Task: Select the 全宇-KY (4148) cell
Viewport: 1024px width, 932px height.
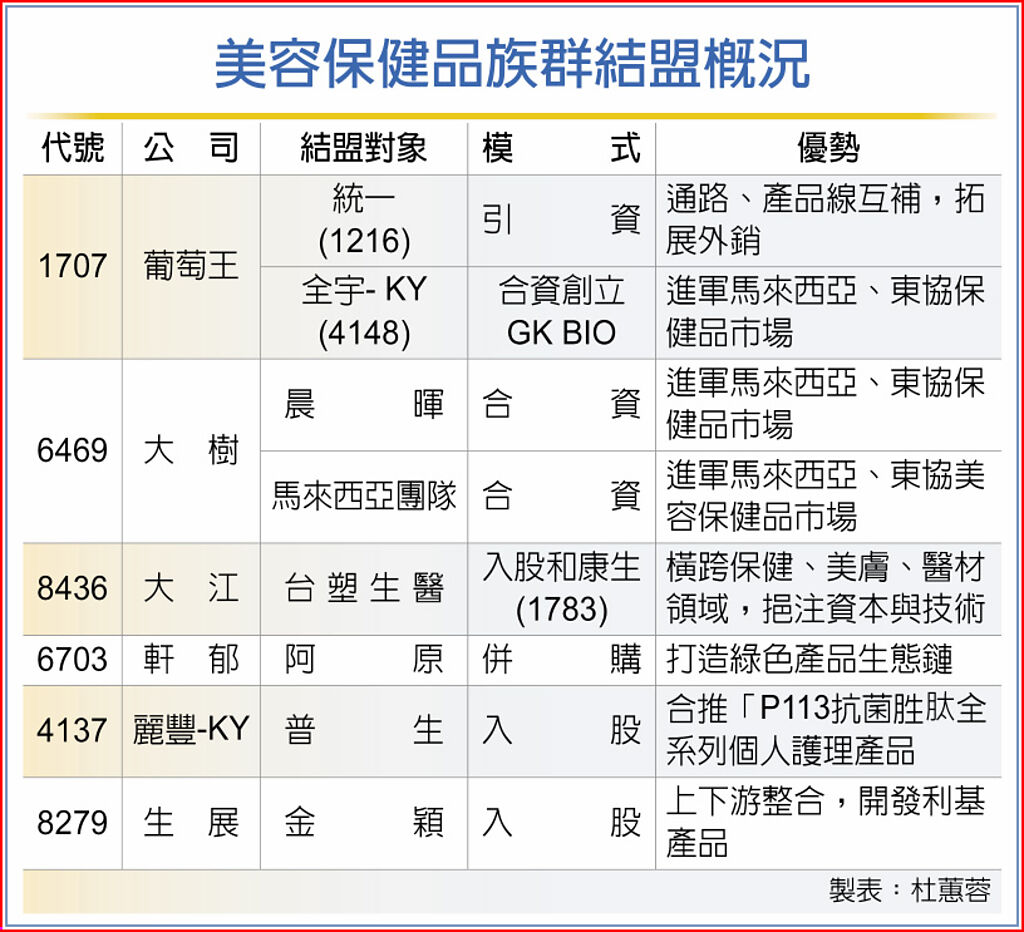Action: (364, 312)
